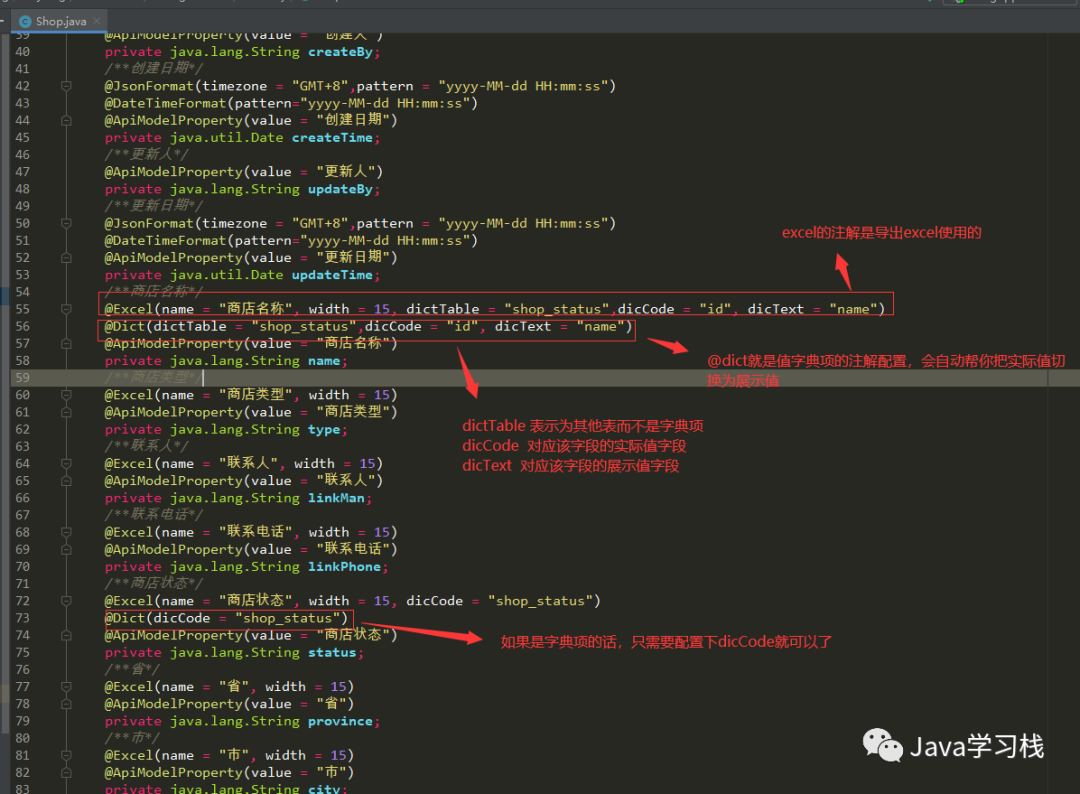
Task: Click @JsonFormat annotation on line 50
Action: 149,223
